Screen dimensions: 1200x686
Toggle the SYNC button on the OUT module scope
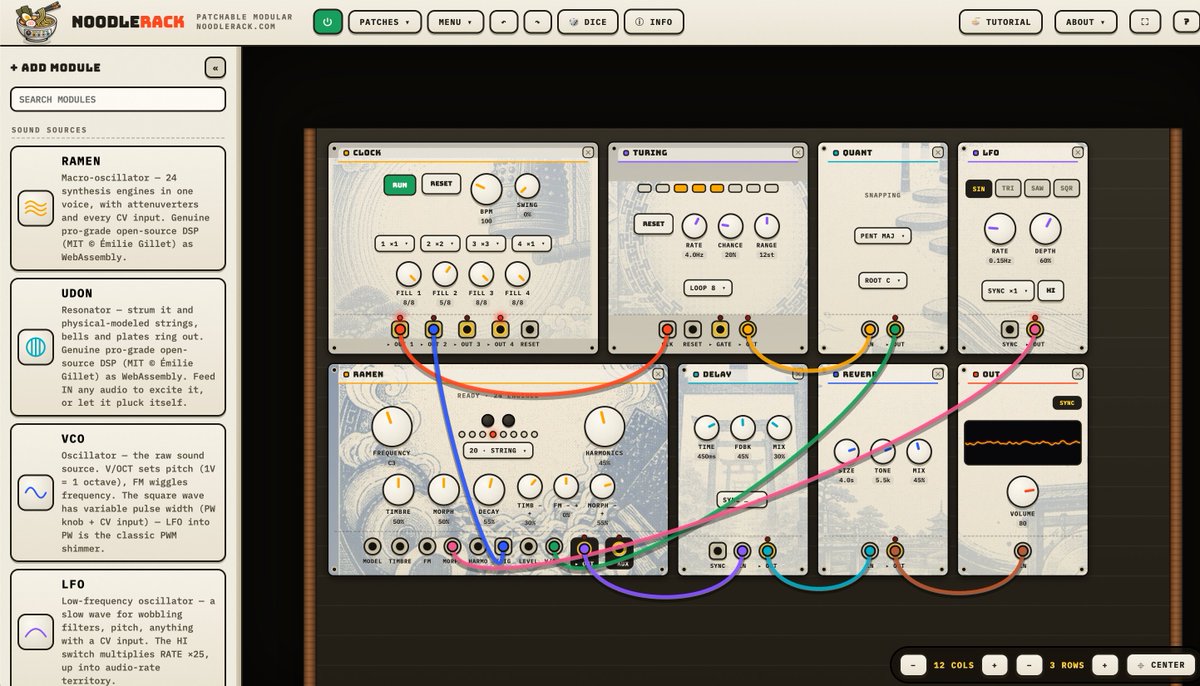coord(1066,403)
